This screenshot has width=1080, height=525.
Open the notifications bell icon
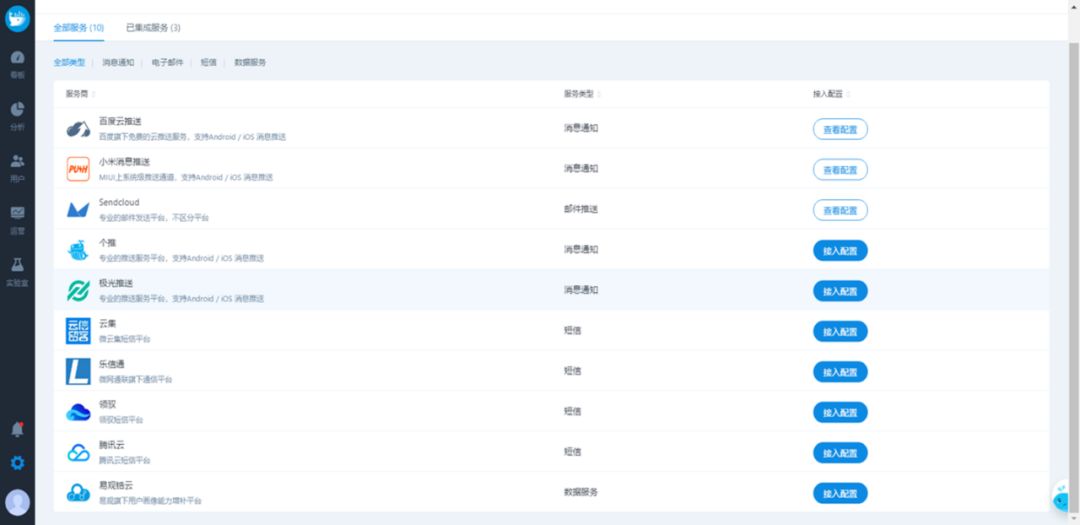pos(17,429)
